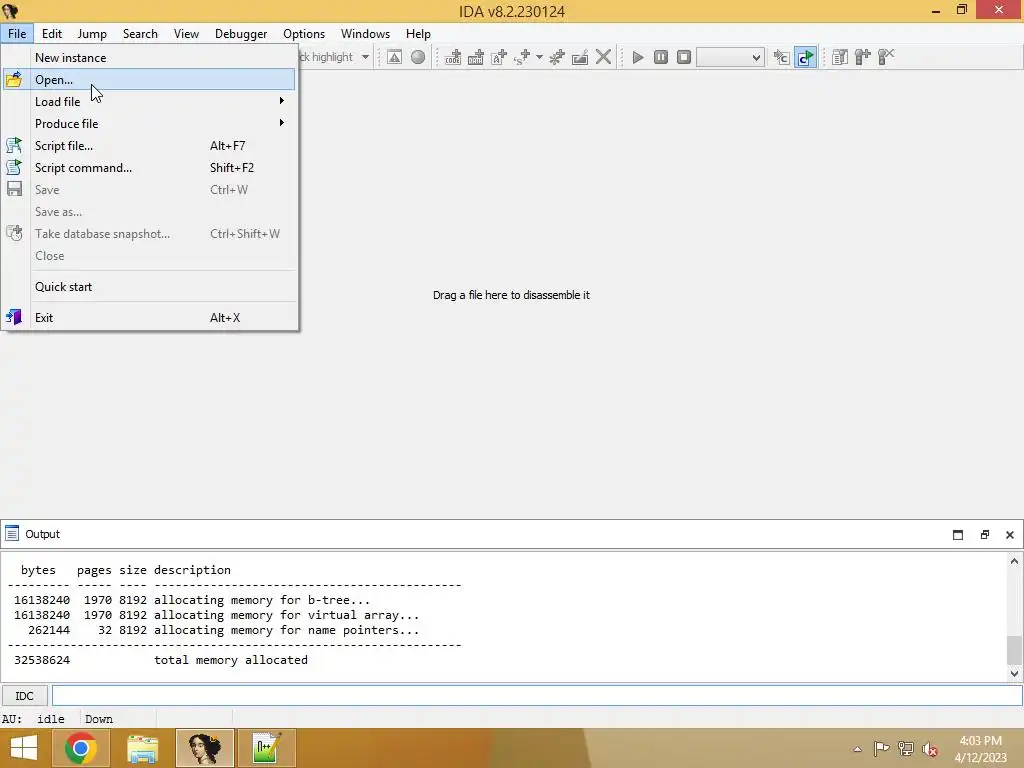Click the gray sphere toolbar icon
This screenshot has width=1024, height=768.
(x=418, y=57)
